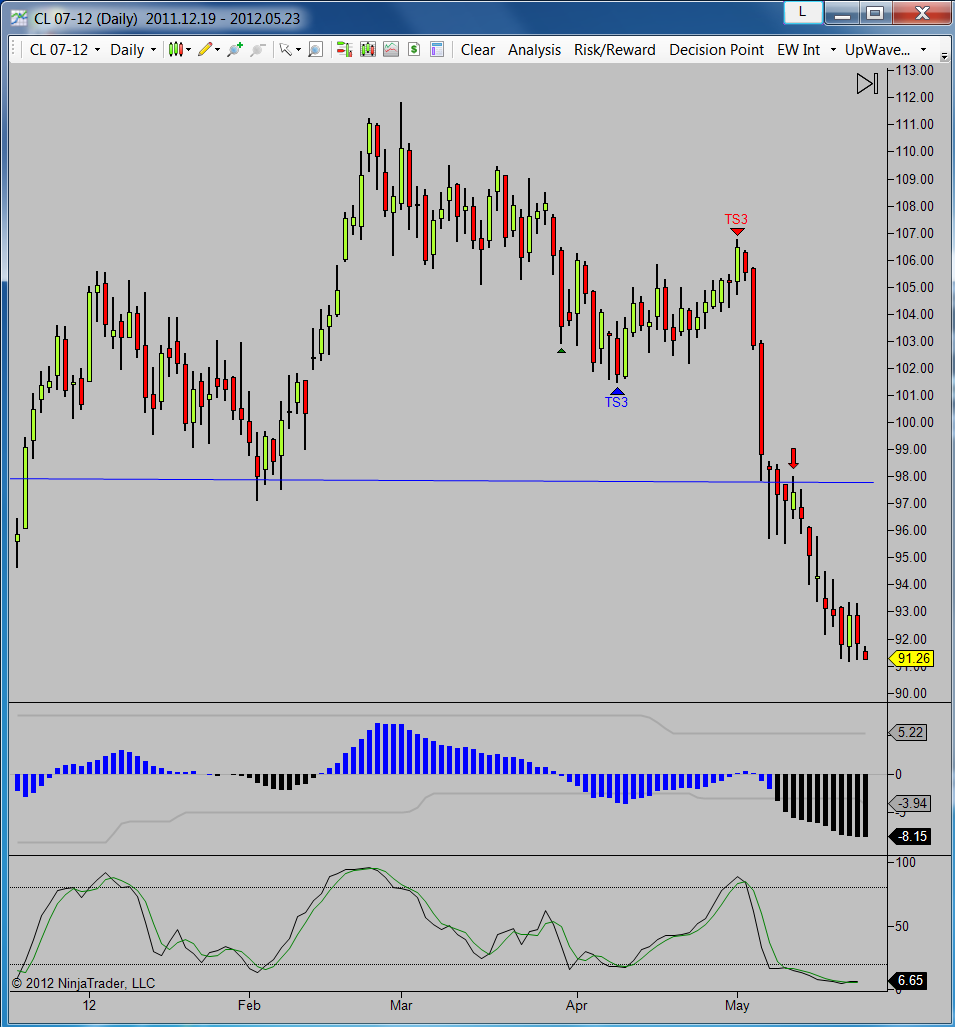Click the Decision Point toolbar button
This screenshot has height=1027, width=955.
click(717, 50)
